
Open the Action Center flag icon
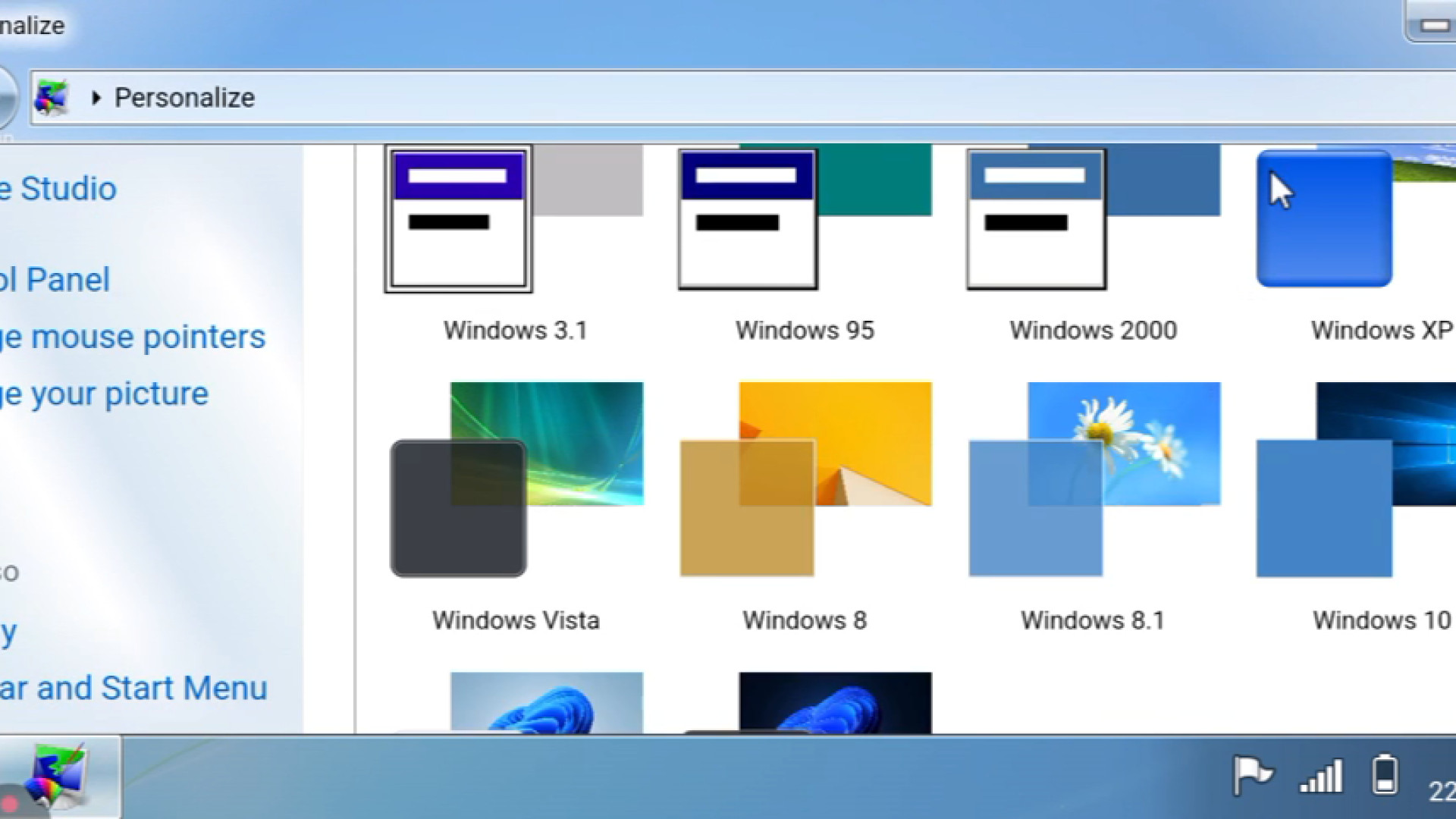[x=1253, y=776]
